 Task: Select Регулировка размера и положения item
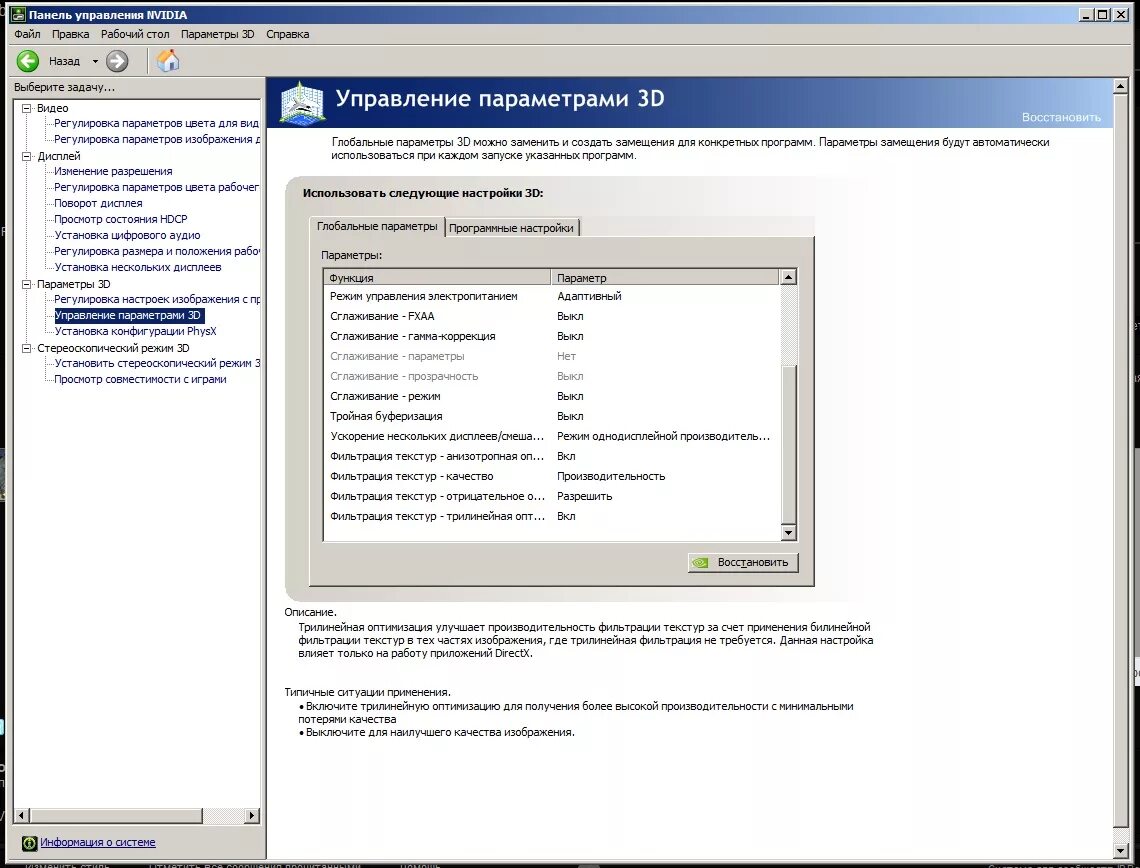point(156,252)
